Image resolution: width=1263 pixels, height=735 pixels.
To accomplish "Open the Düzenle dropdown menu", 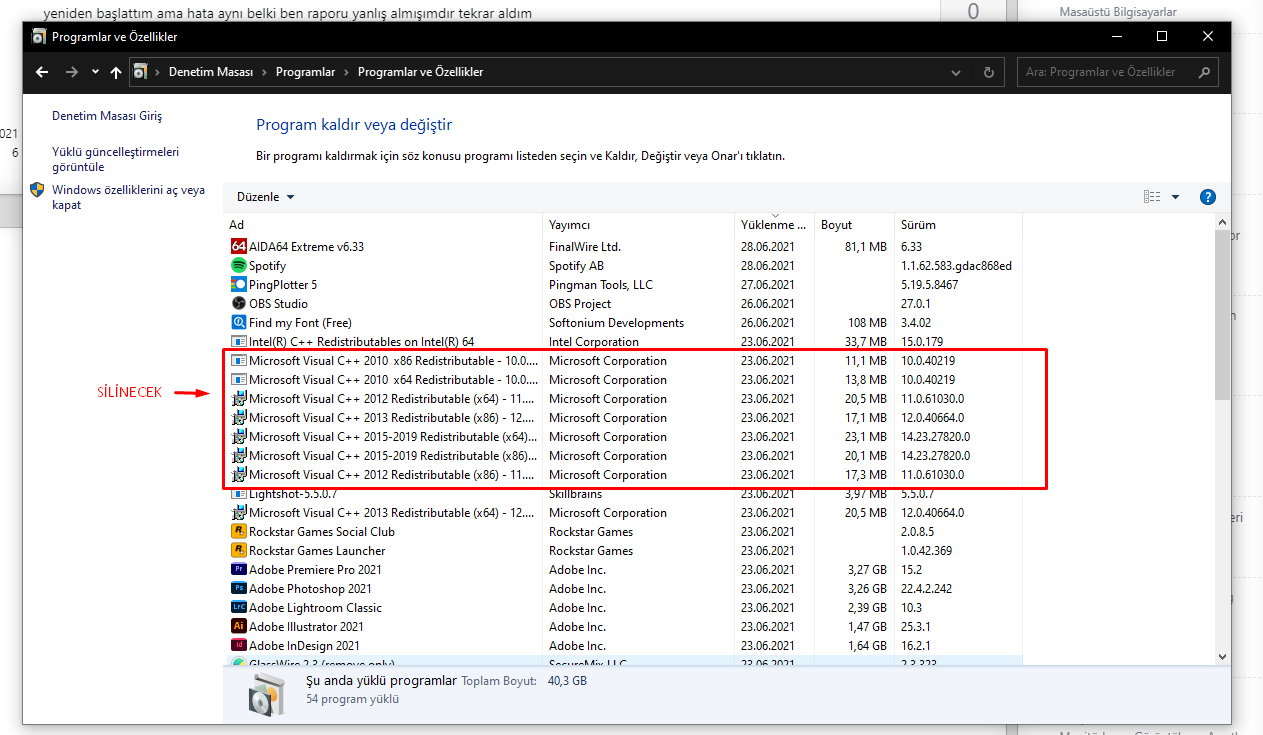I will pos(266,197).
